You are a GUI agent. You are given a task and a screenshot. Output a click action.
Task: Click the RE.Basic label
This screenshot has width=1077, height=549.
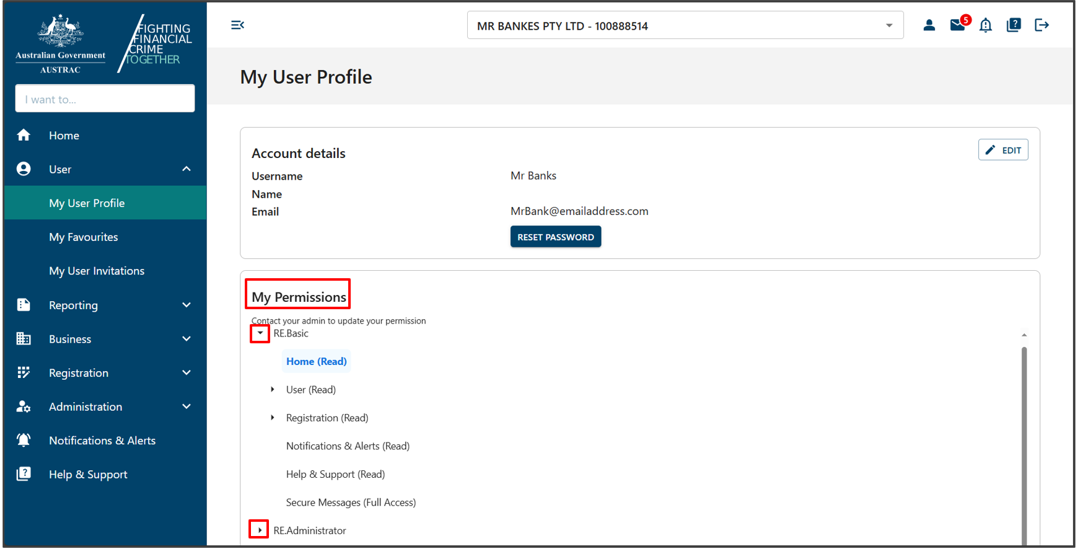[291, 333]
